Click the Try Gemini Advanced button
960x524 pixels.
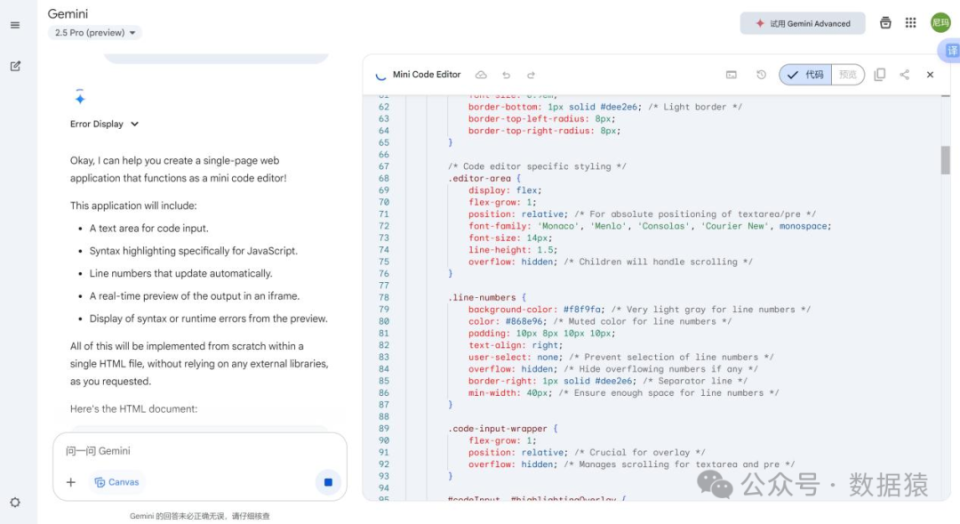coord(802,23)
